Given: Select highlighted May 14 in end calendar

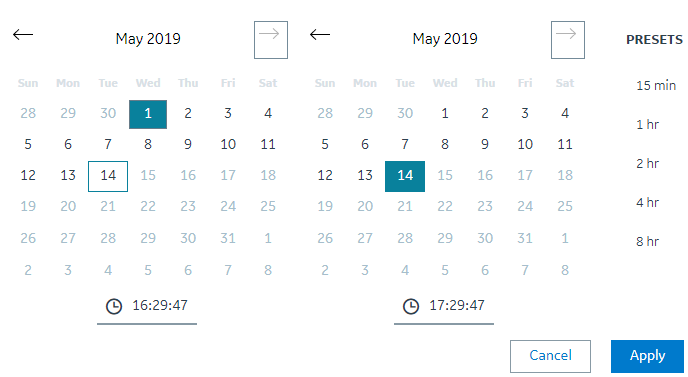Looking at the screenshot, I should coord(405,176).
